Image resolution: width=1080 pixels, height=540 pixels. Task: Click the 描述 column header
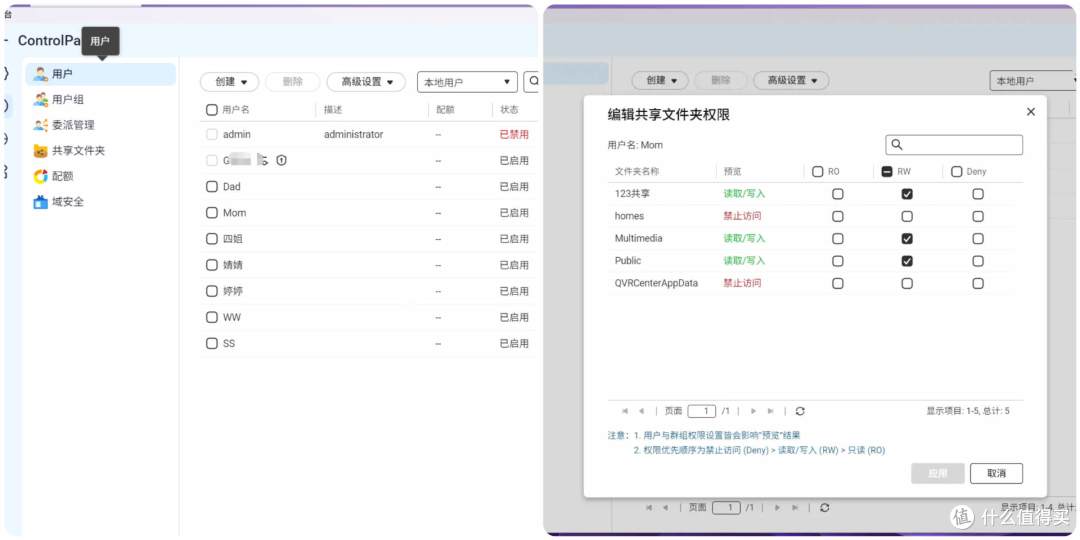pos(333,110)
